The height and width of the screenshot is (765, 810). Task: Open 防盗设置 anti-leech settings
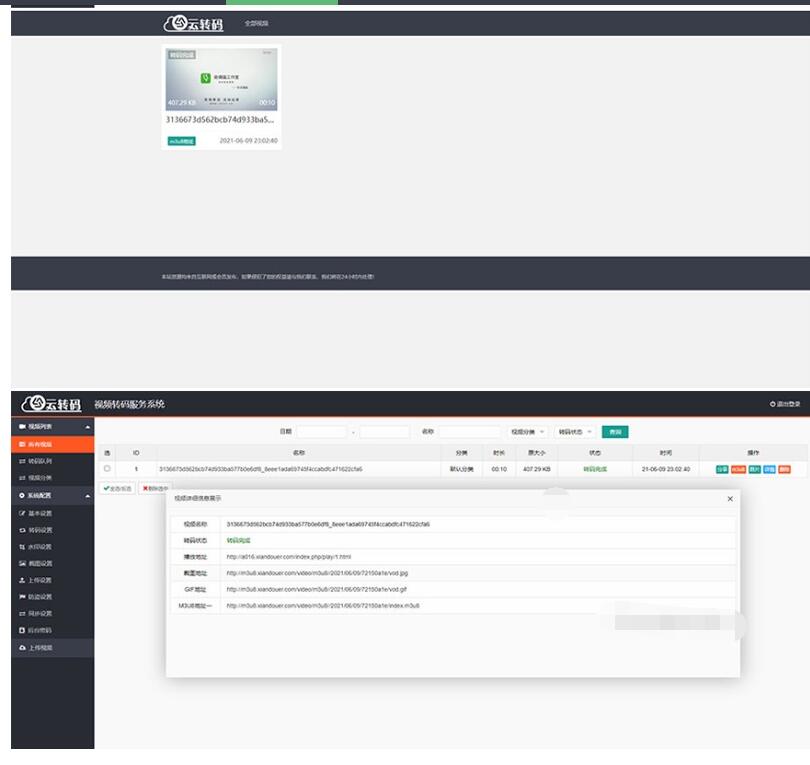point(40,597)
